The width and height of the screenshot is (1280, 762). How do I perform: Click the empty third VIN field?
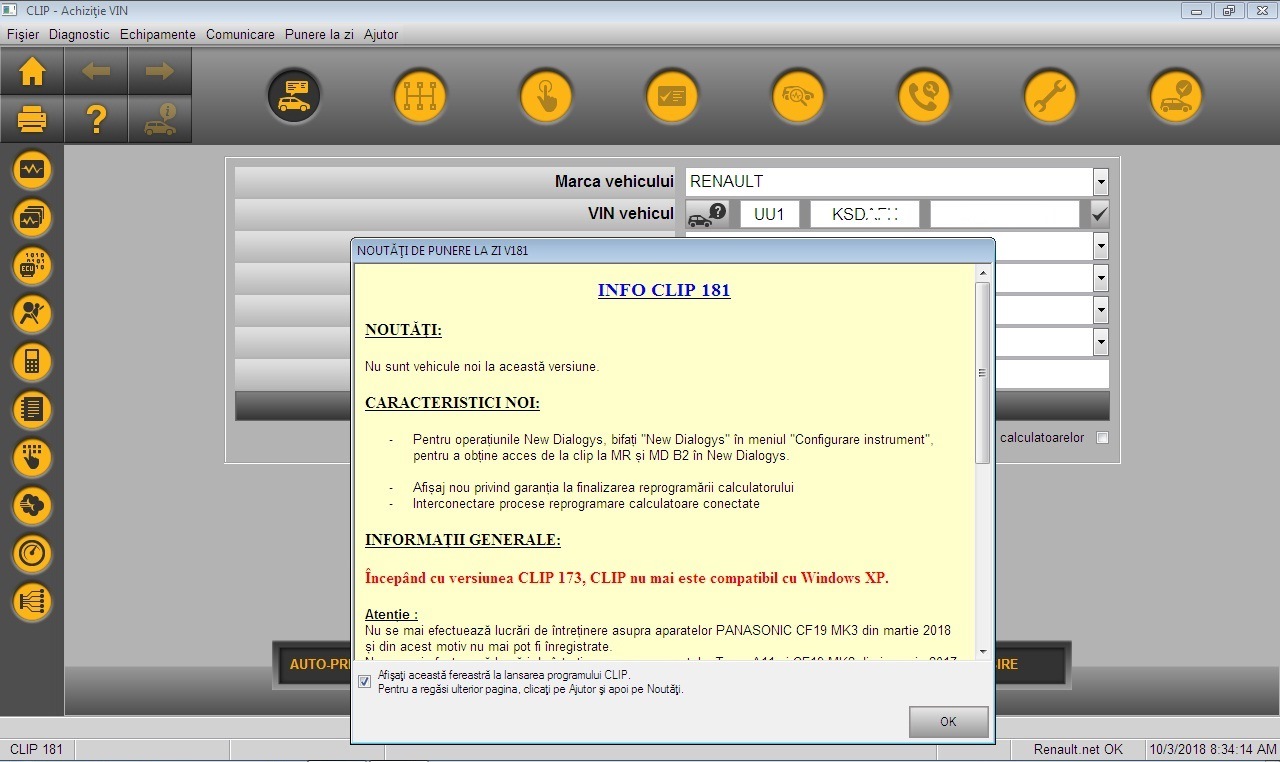pos(1005,214)
